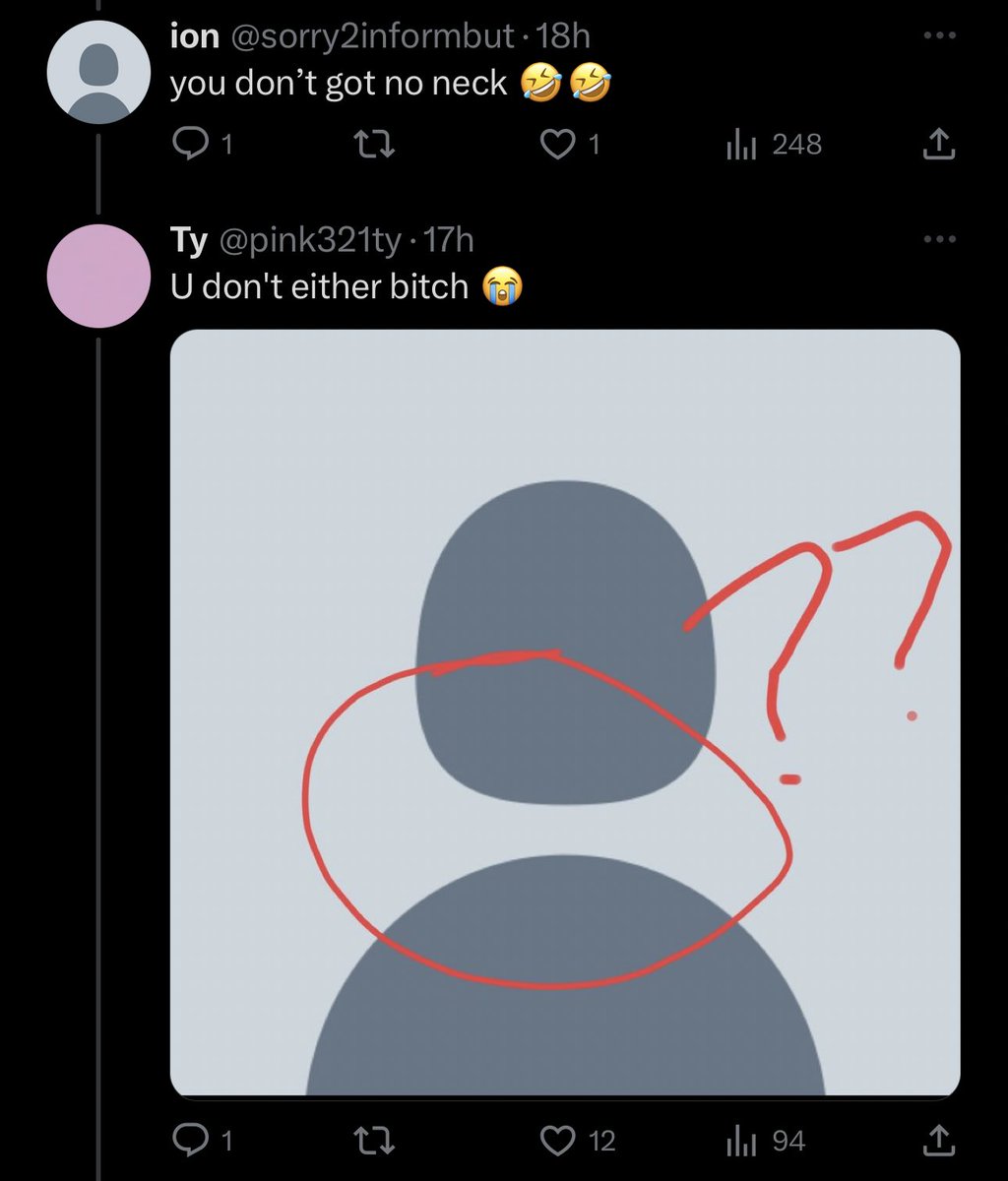Share ion's tweet via share icon
The width and height of the screenshot is (1008, 1181).
(938, 146)
